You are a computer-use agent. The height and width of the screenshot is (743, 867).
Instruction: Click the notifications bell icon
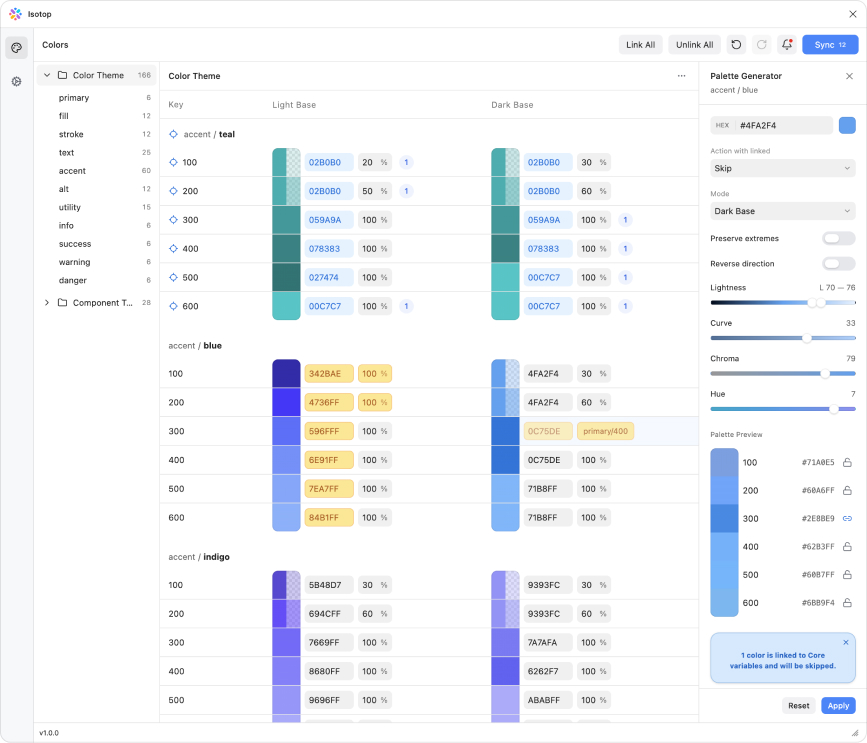point(787,45)
